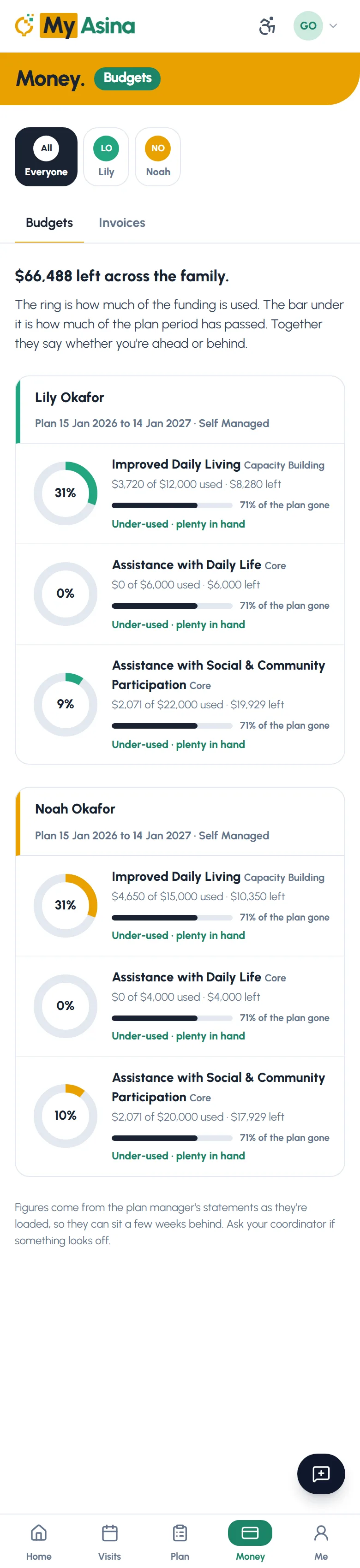Open the Me profile icon
360x1568 pixels.
pos(321,1533)
